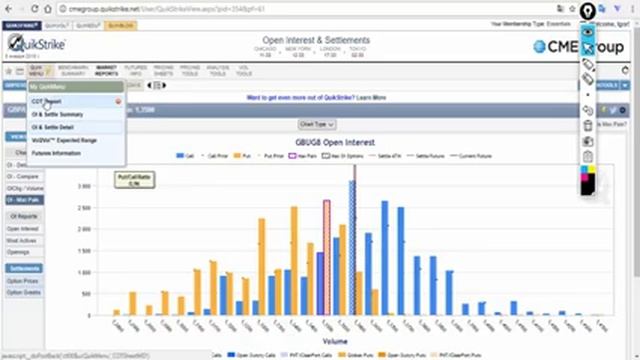Image resolution: width=640 pixels, height=360 pixels.
Task: Open the Chart Type dropdown
Action: [x=317, y=124]
